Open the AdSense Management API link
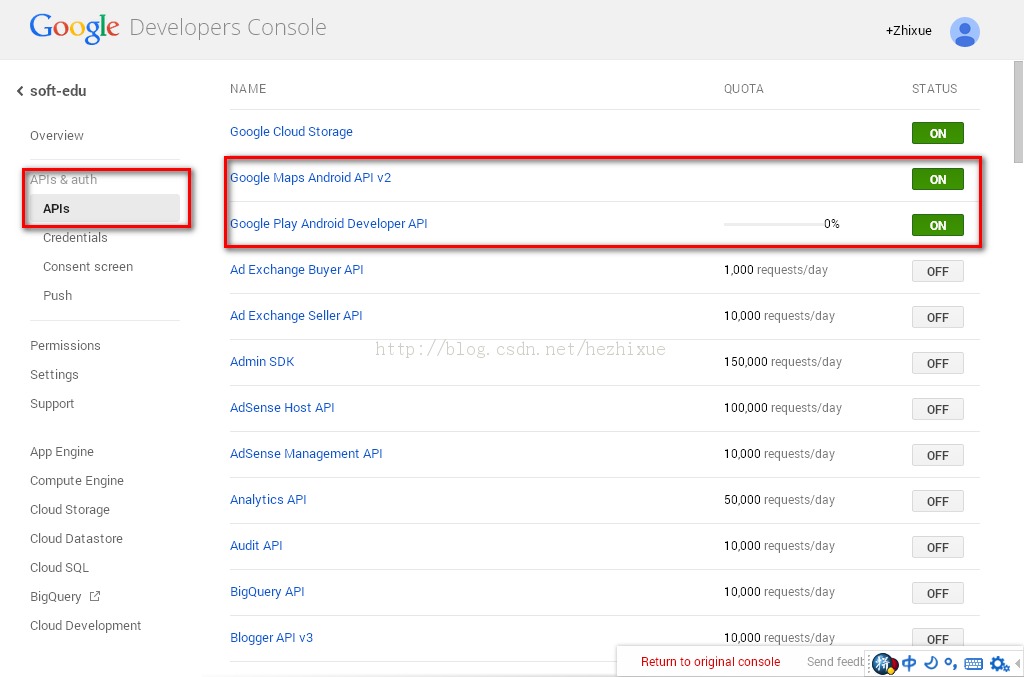The width and height of the screenshot is (1024, 677). pos(306,454)
